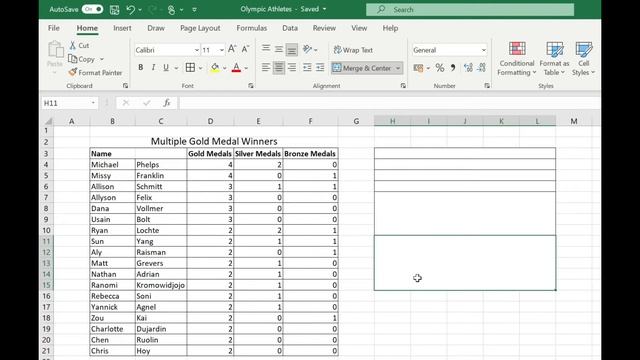Image resolution: width=640 pixels, height=360 pixels.
Task: Click the Align Left icon
Action: (x=266, y=68)
